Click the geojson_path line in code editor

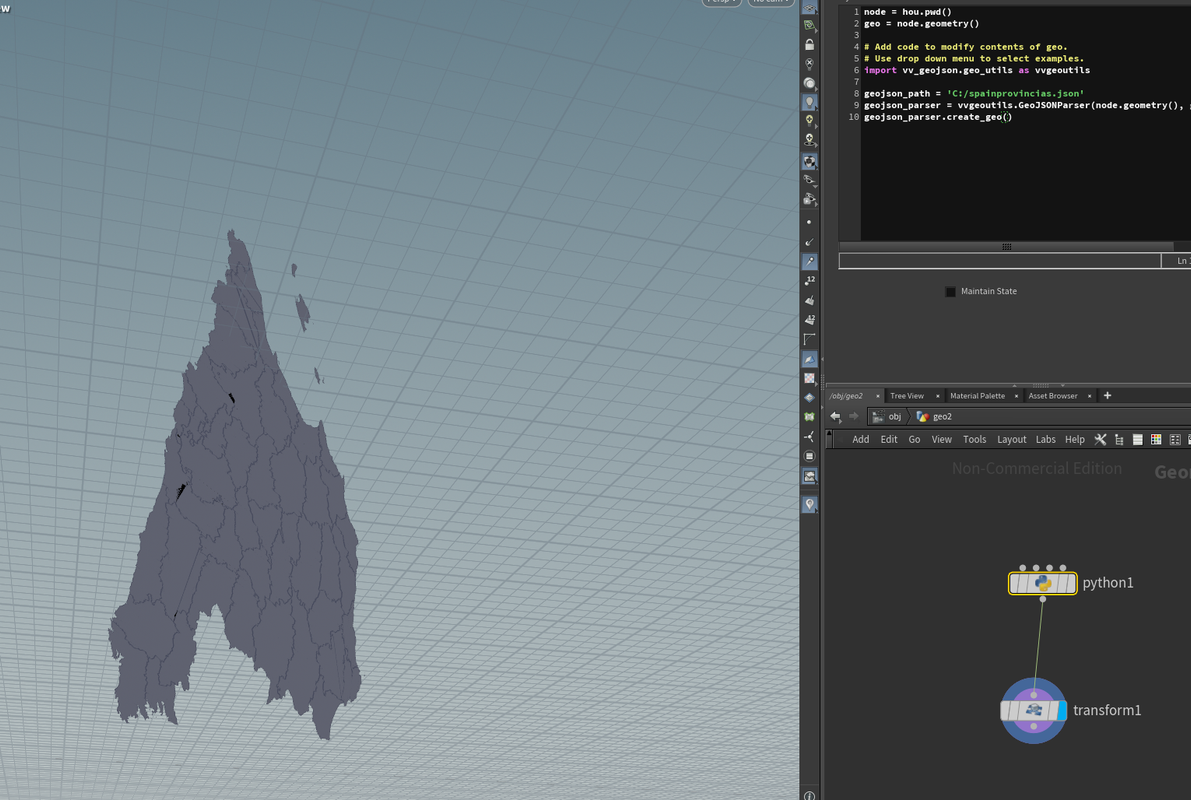974,93
